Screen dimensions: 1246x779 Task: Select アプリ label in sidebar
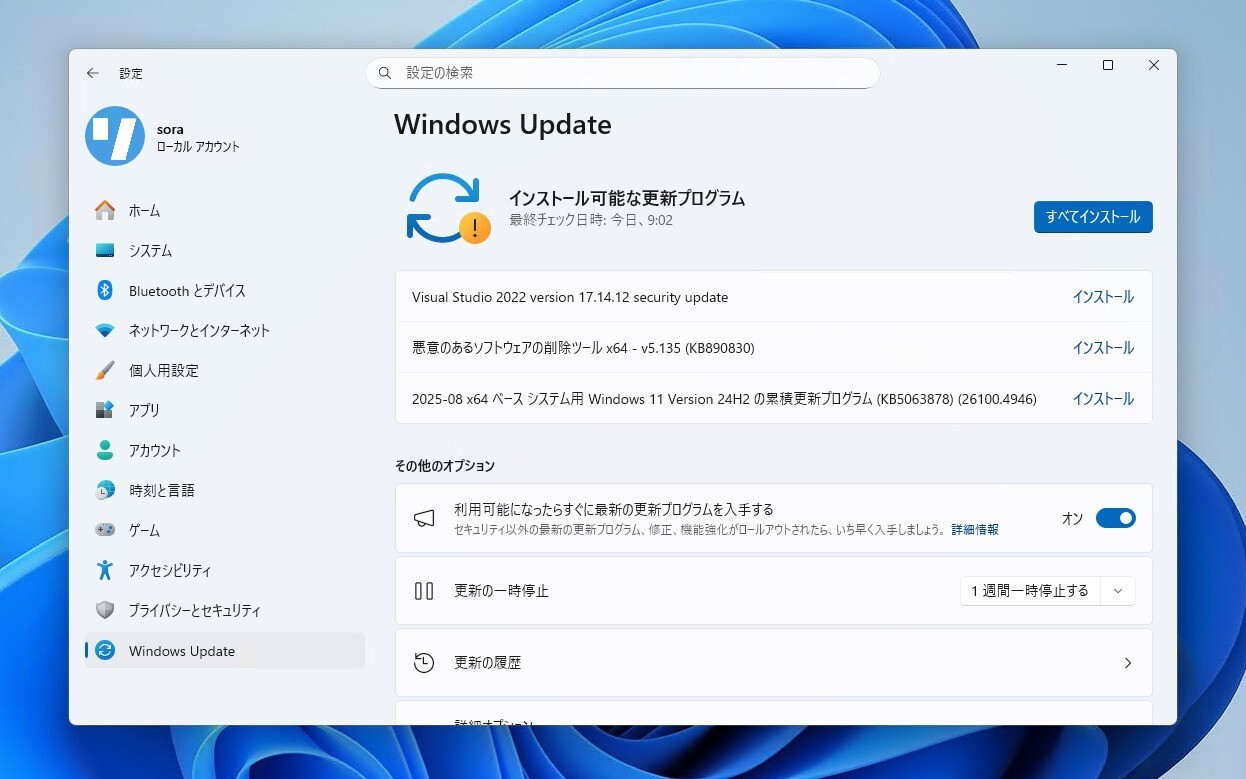click(144, 410)
